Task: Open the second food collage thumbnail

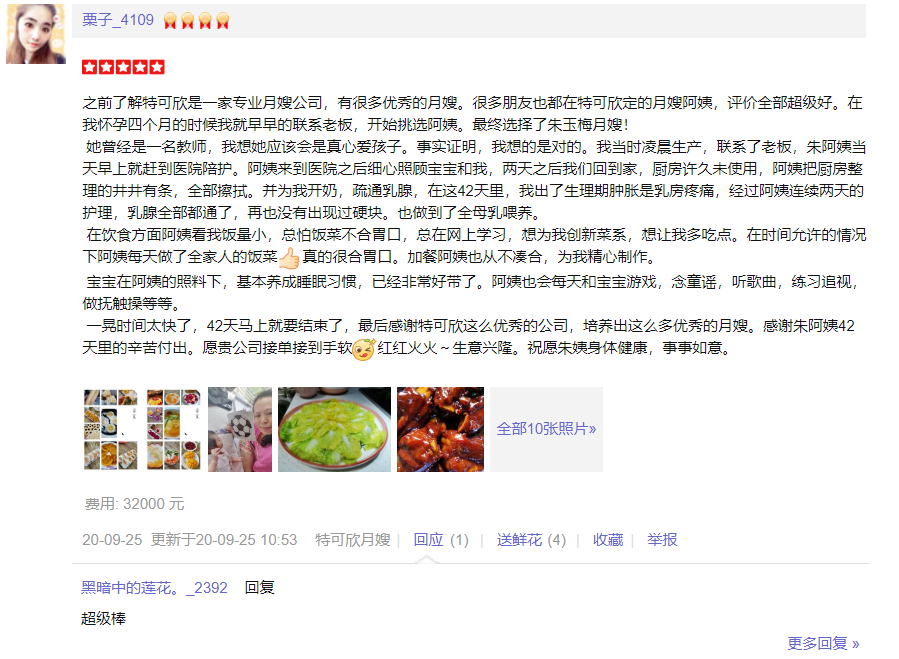Action: [173, 430]
